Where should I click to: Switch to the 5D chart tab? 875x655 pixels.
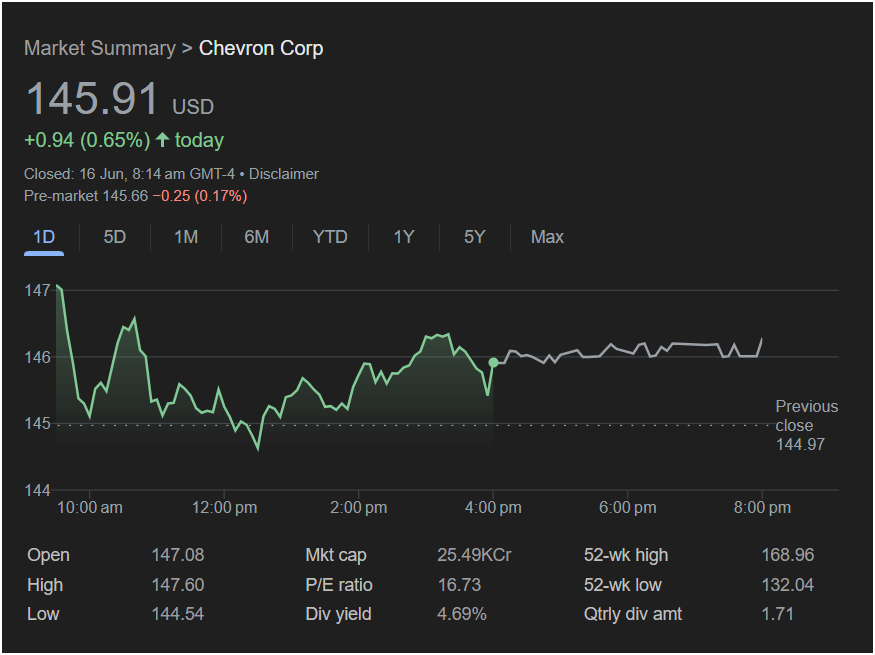[x=114, y=237]
